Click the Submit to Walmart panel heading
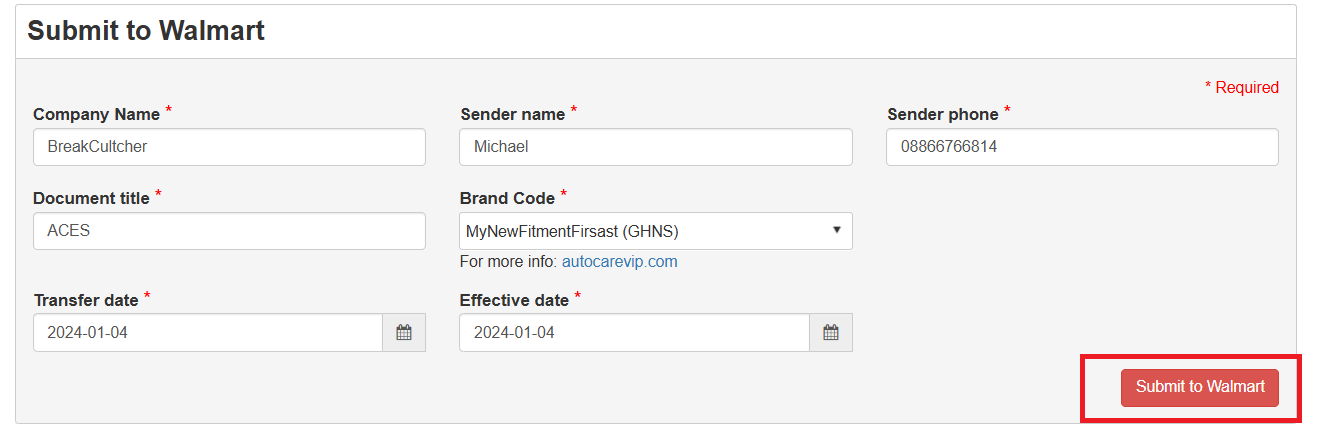The image size is (1318, 446). [146, 31]
